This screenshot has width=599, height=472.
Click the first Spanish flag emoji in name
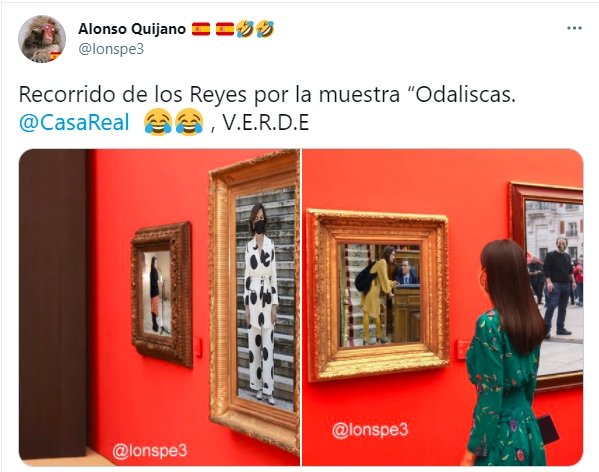click(x=201, y=29)
